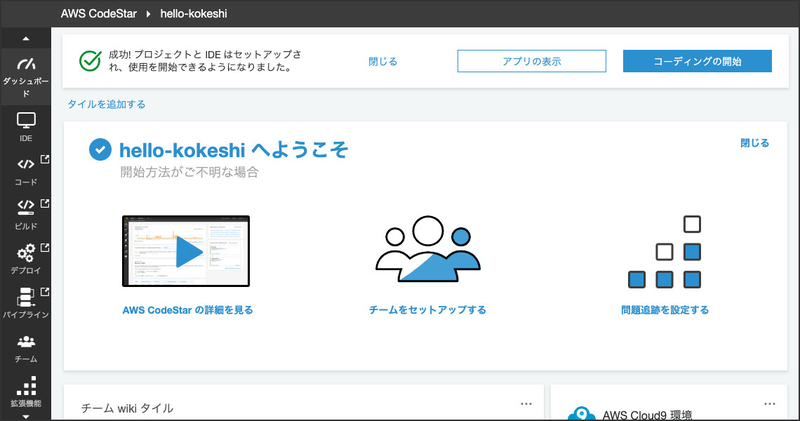Click the hello-kokeshi へようこそ heading

[x=234, y=151]
